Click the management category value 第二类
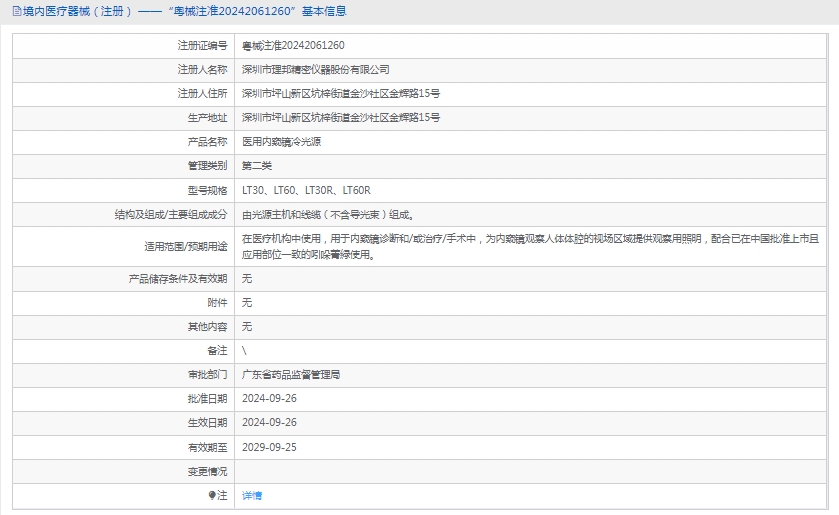The image size is (839, 515). 257,165
